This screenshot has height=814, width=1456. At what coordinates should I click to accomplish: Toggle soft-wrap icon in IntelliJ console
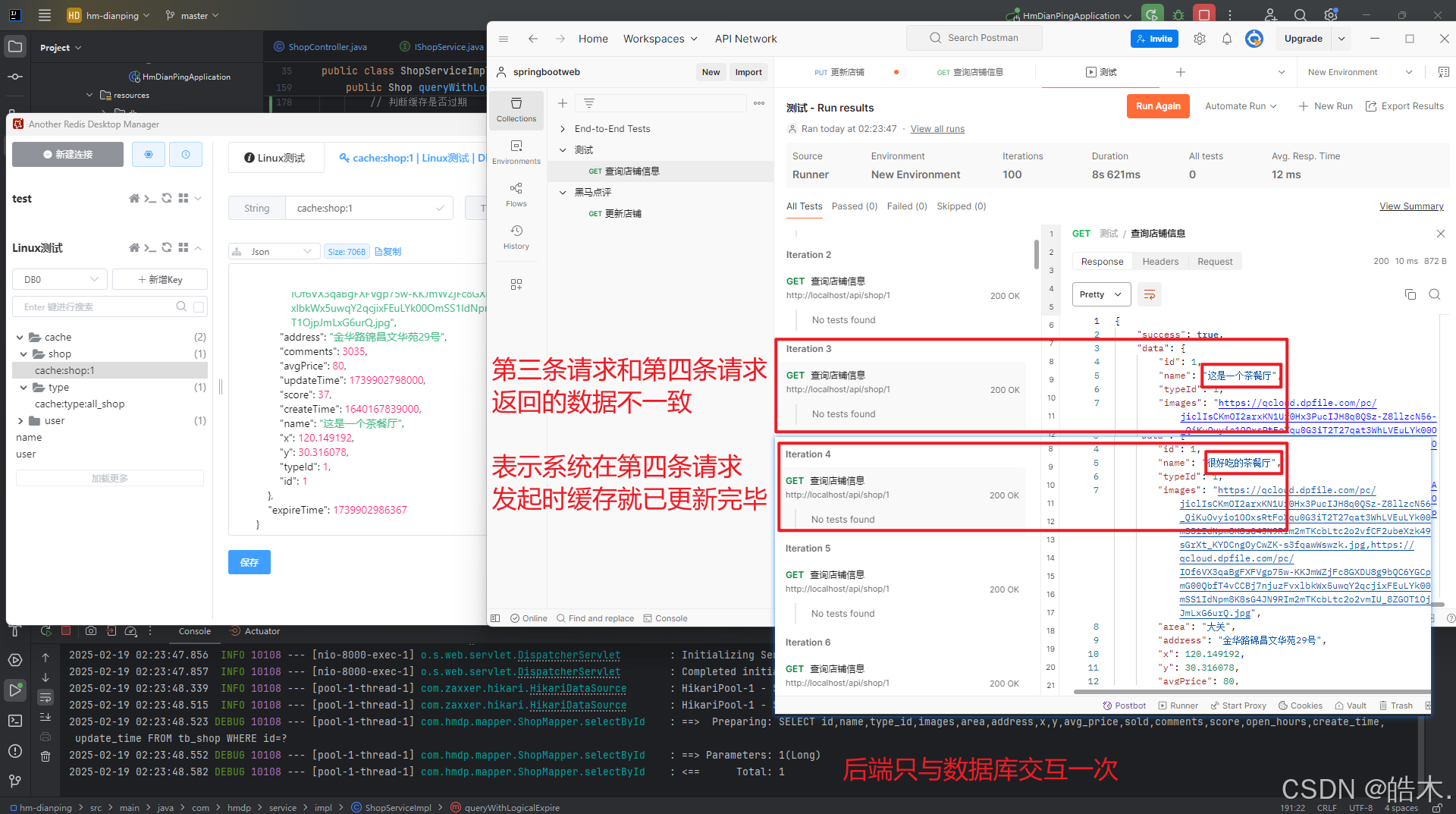click(x=45, y=698)
